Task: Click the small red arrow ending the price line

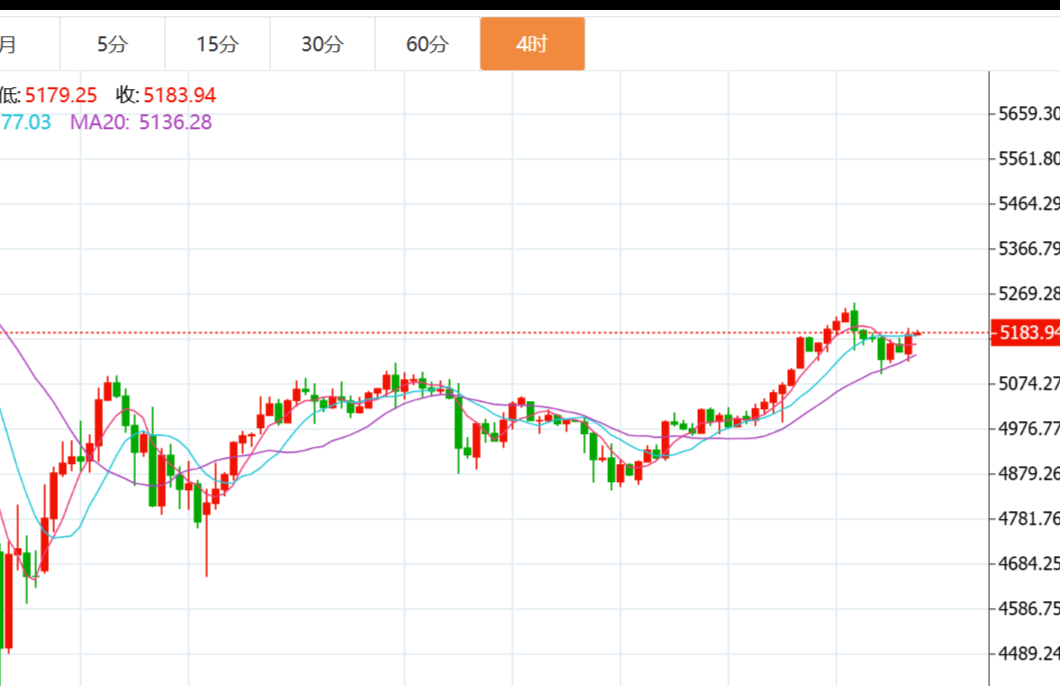Action: 917,332
